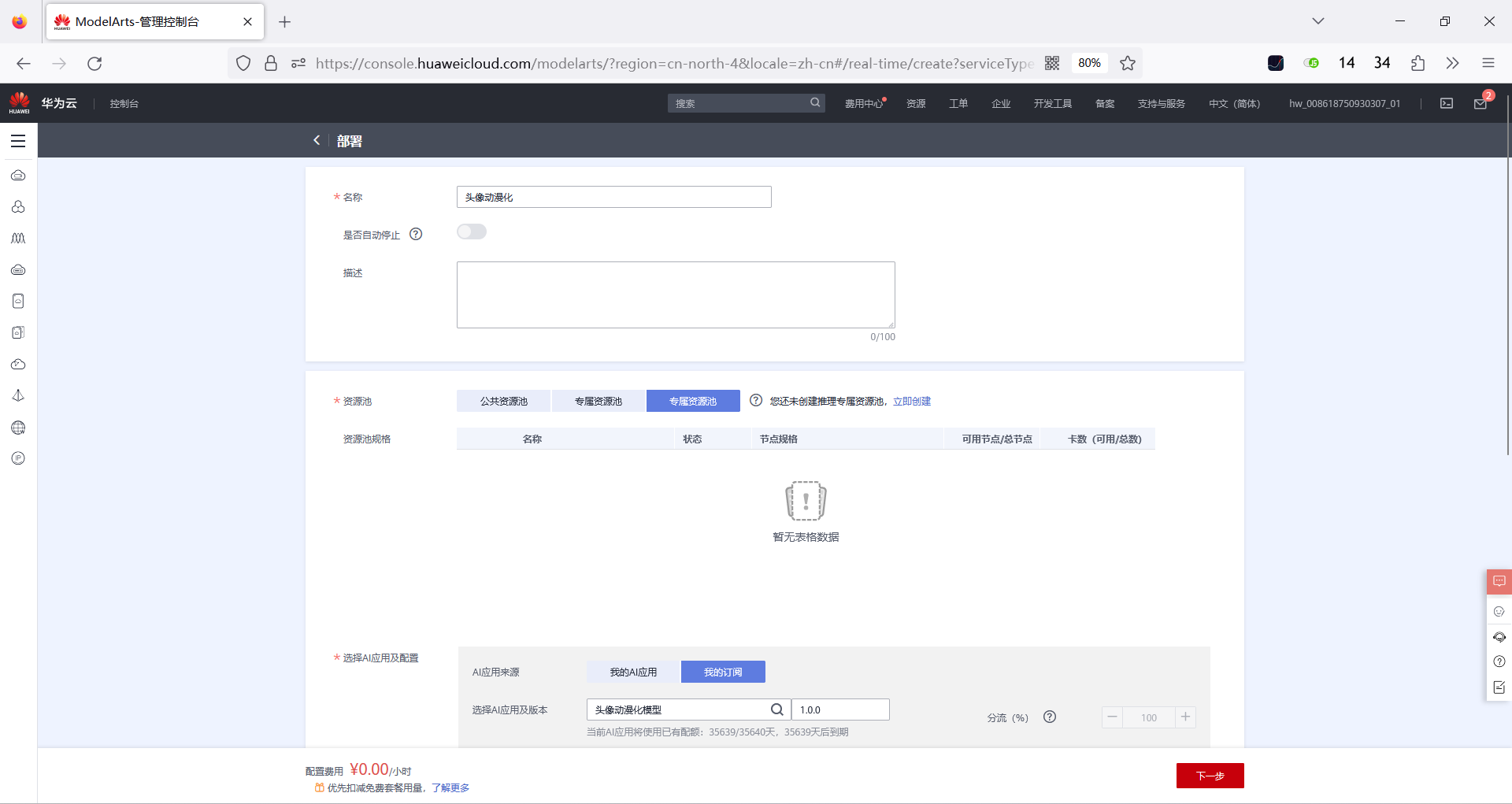This screenshot has height=804, width=1512.
Task: Open the hw_008618750930307_01 account menu
Action: (1344, 103)
